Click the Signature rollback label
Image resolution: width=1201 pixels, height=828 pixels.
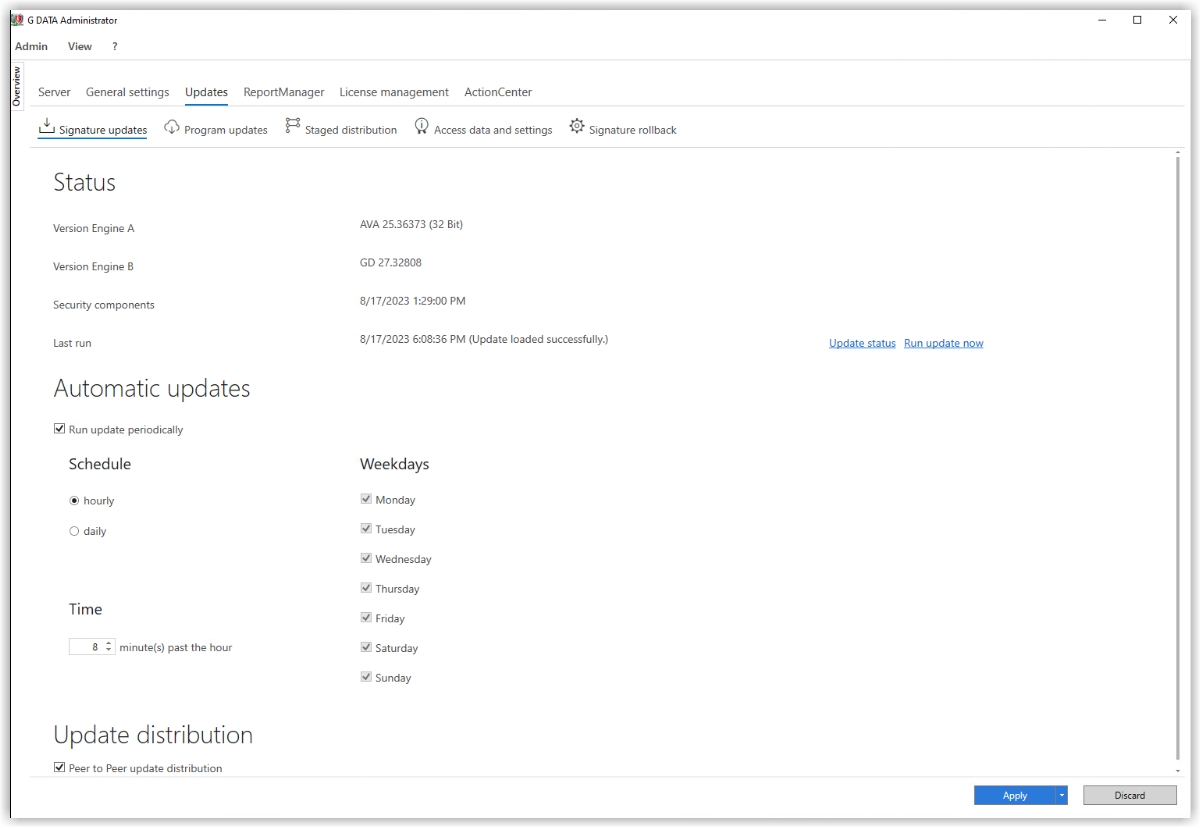tap(633, 130)
